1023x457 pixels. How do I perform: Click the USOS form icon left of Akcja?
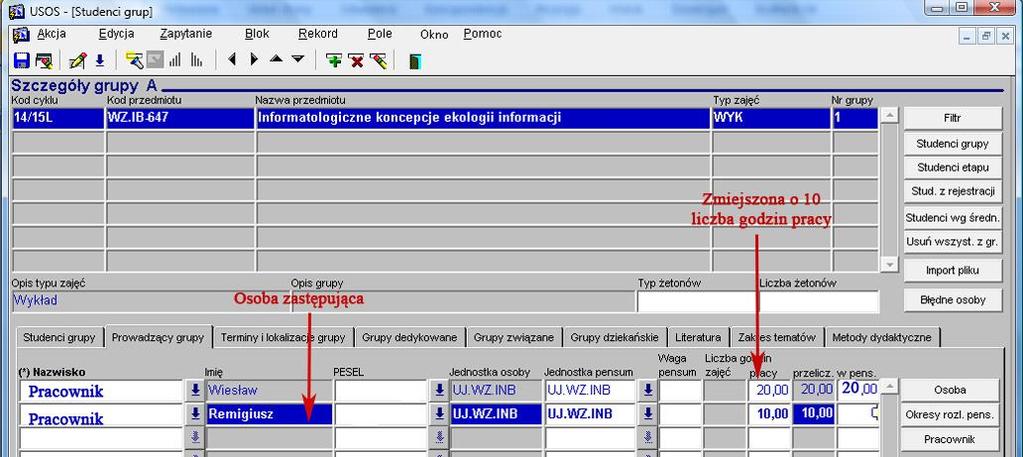pos(21,35)
